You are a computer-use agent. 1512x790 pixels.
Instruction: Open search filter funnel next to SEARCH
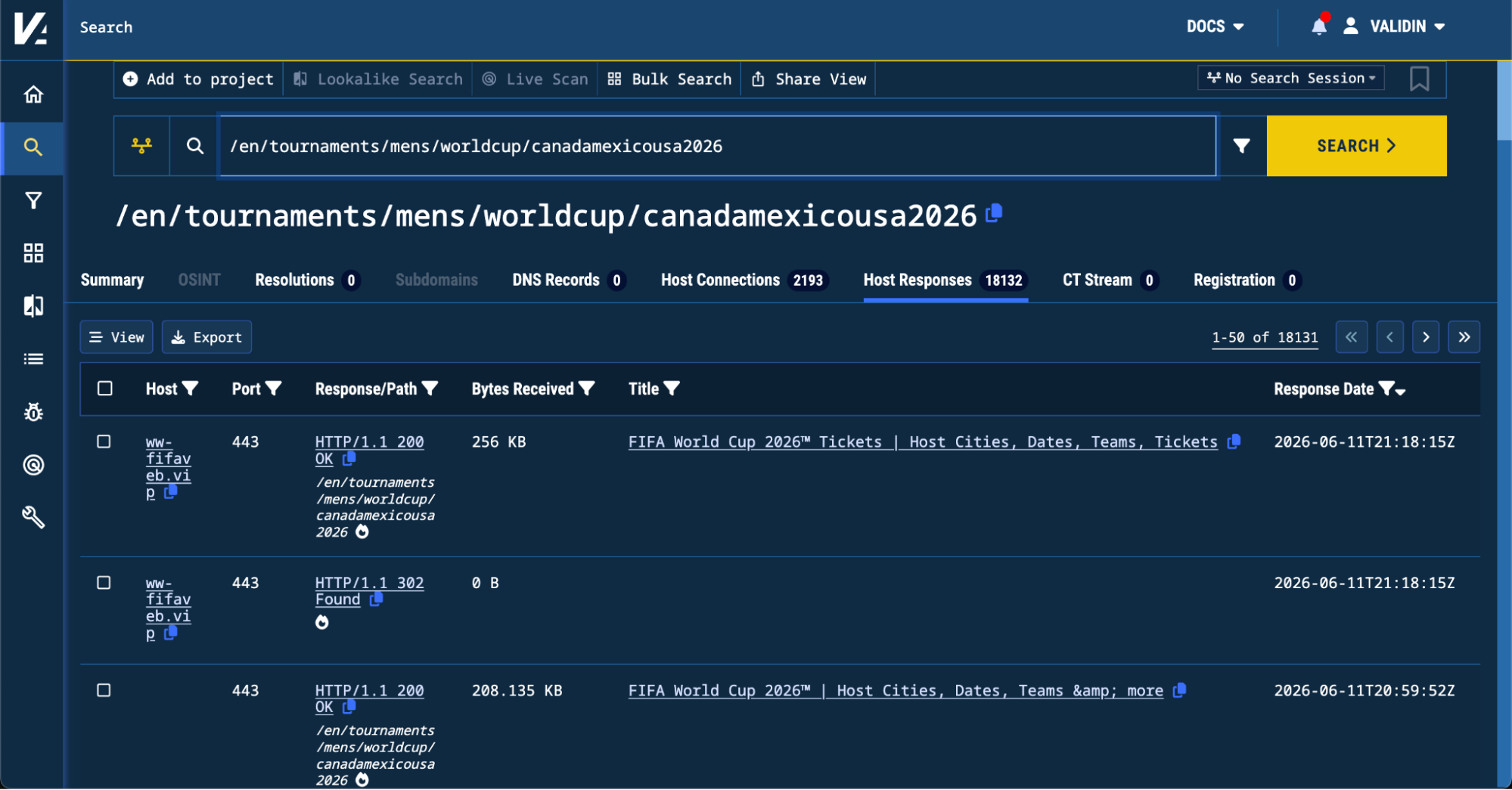tap(1241, 146)
